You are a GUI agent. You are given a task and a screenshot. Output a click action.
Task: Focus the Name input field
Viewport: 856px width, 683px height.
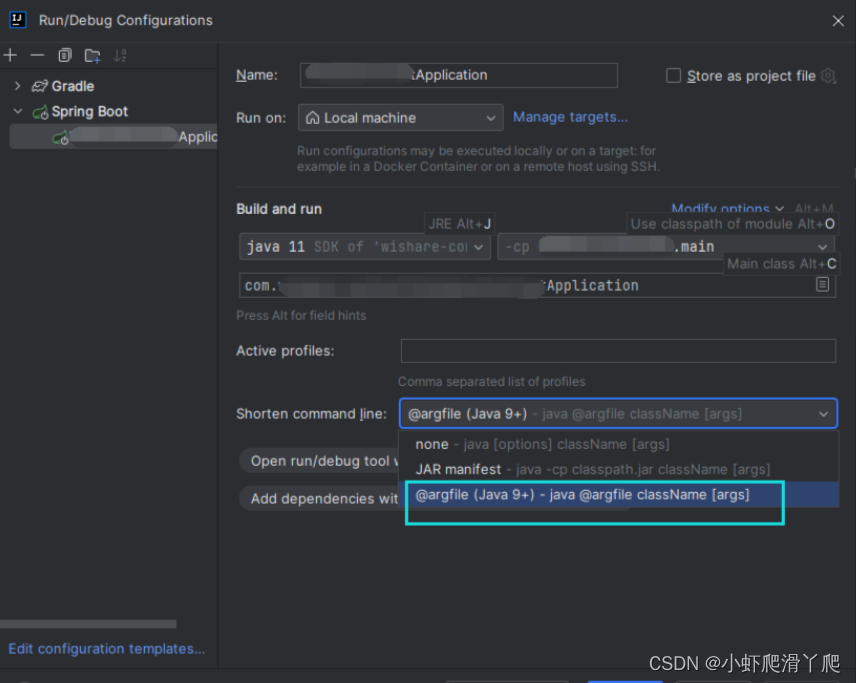point(459,75)
